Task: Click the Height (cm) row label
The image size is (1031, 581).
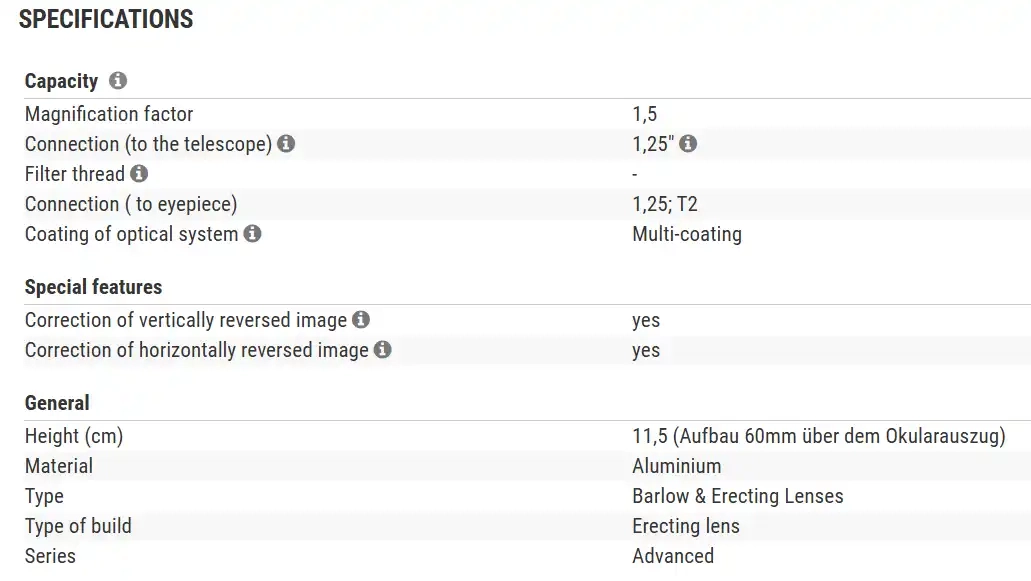Action: click(x=74, y=436)
